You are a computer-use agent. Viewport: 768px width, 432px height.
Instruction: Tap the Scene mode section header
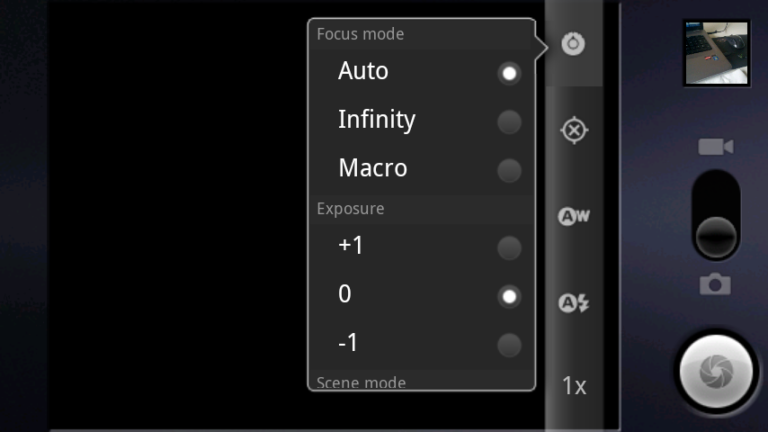click(361, 382)
